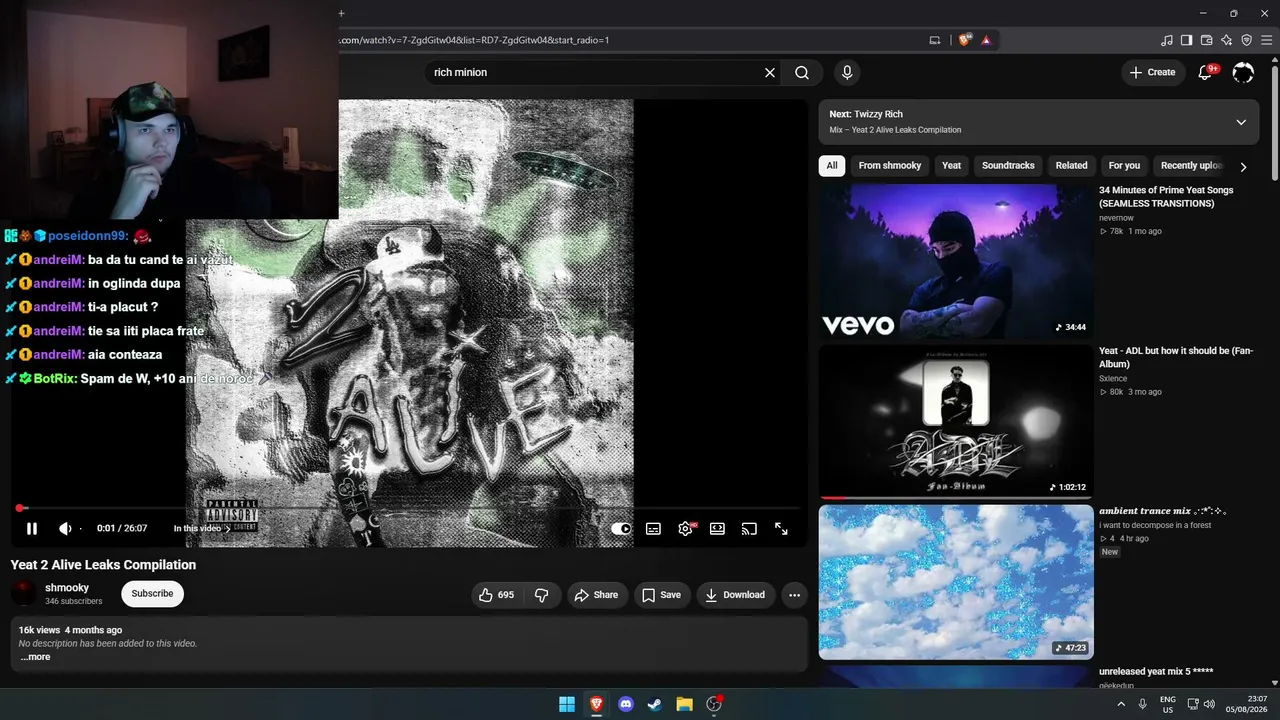This screenshot has height=720, width=1280.
Task: Save the video to a playlist
Action: [x=661, y=595]
